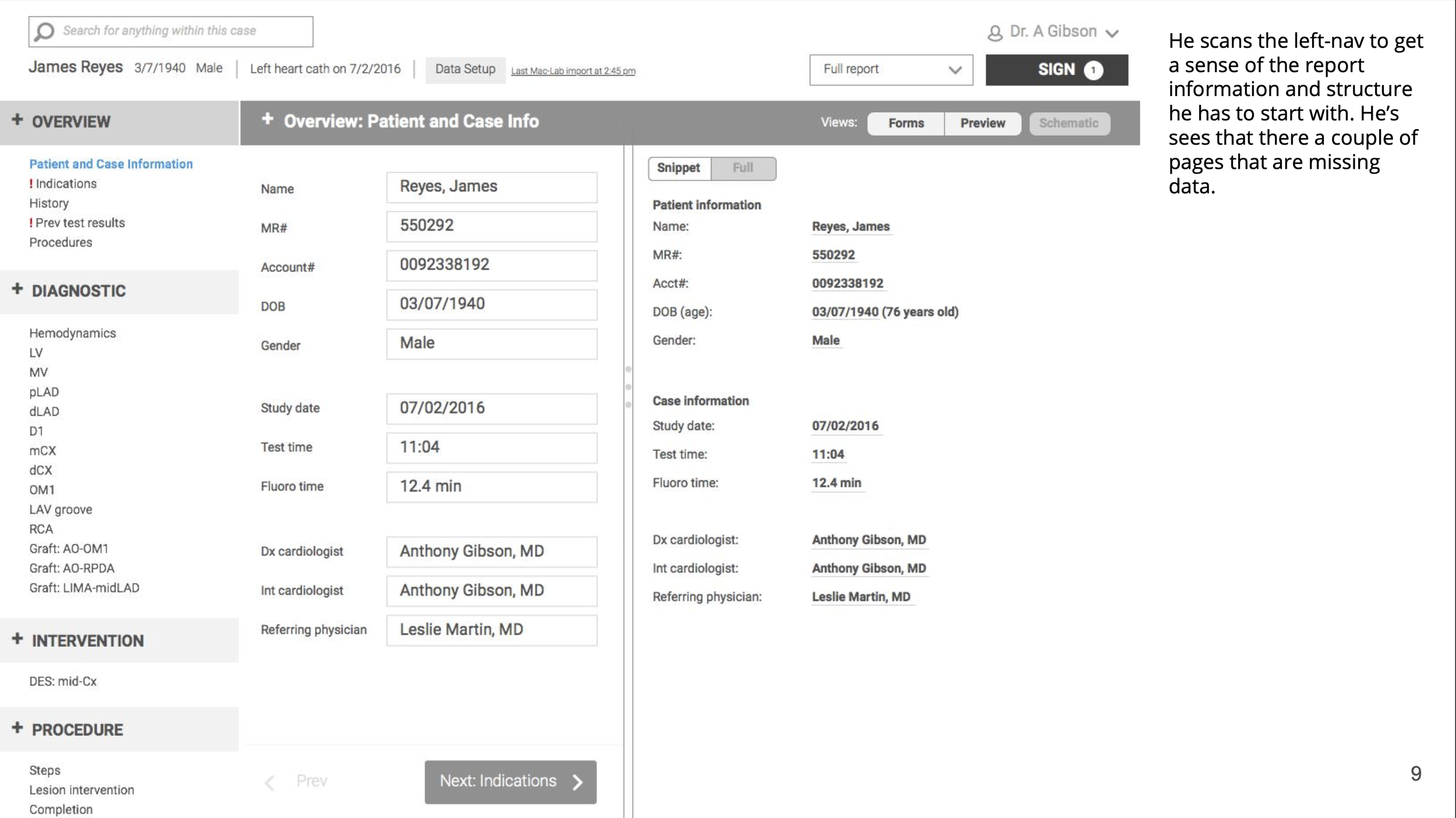Switch snippet toggle to Full
This screenshot has height=818, width=1456.
pos(743,168)
